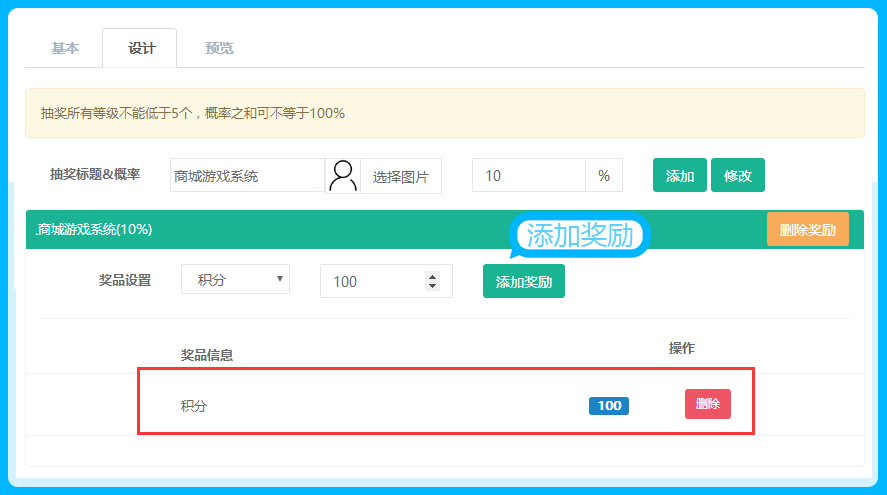The image size is (887, 495).
Task: Click the blue 添加奖励 callout bubble
Action: pos(580,235)
